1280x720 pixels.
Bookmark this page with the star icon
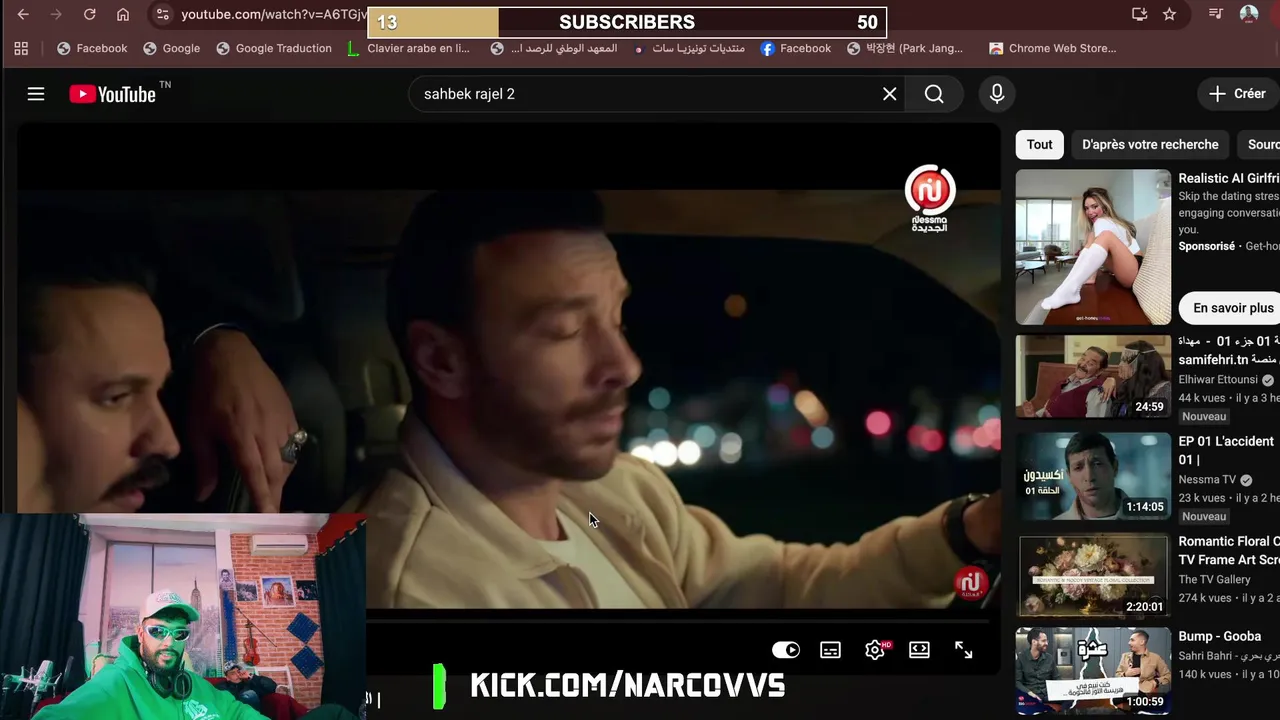pyautogui.click(x=1169, y=14)
